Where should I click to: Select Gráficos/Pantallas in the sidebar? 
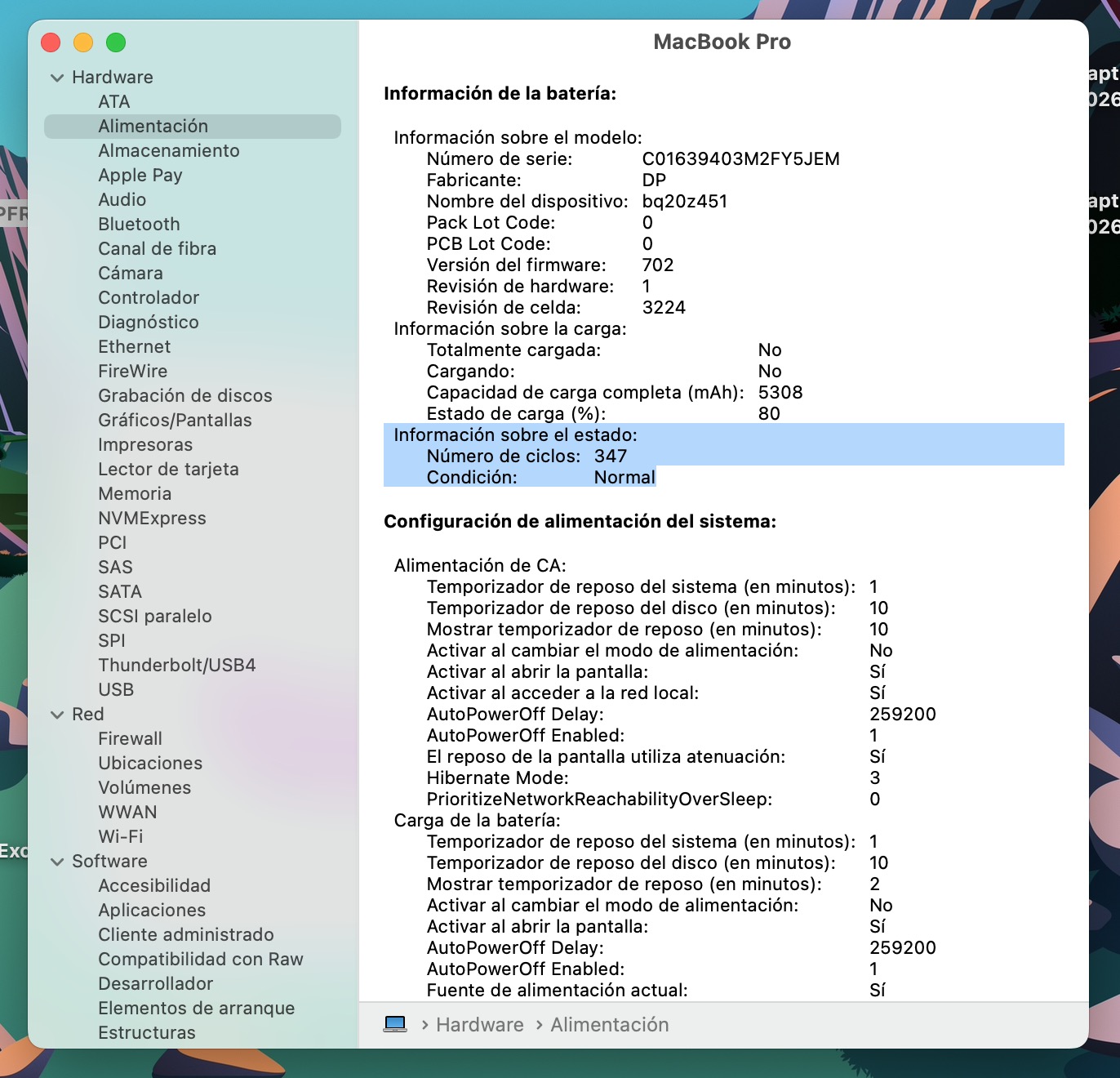click(x=175, y=421)
